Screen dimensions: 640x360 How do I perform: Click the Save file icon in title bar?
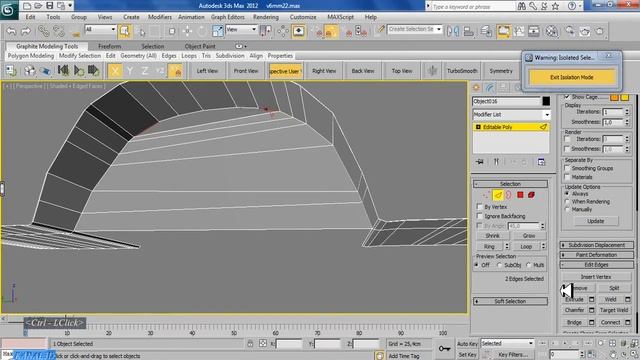50,6
